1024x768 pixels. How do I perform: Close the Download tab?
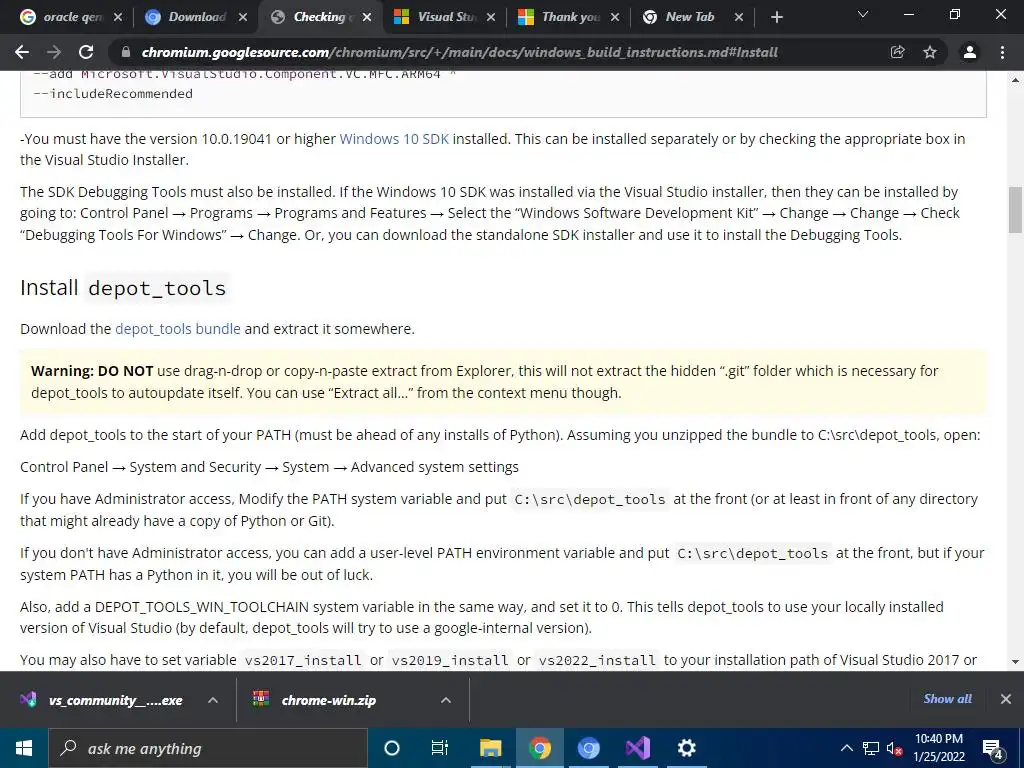pos(243,18)
